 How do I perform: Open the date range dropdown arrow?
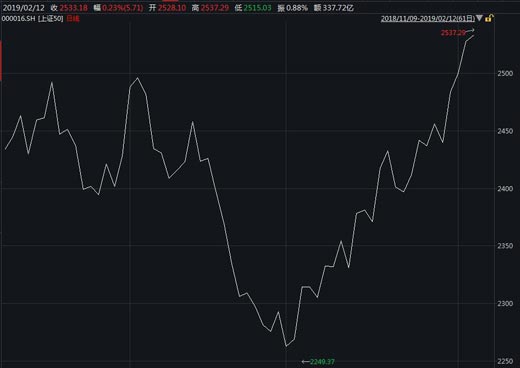479,18
